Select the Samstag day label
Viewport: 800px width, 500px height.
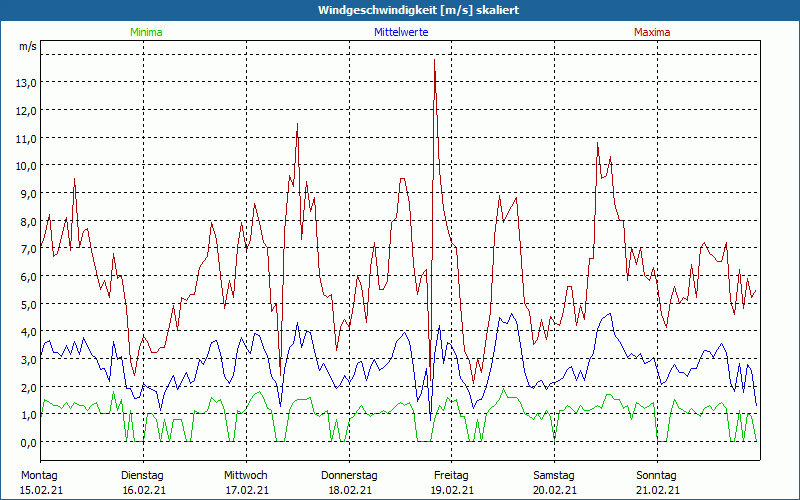[554, 475]
